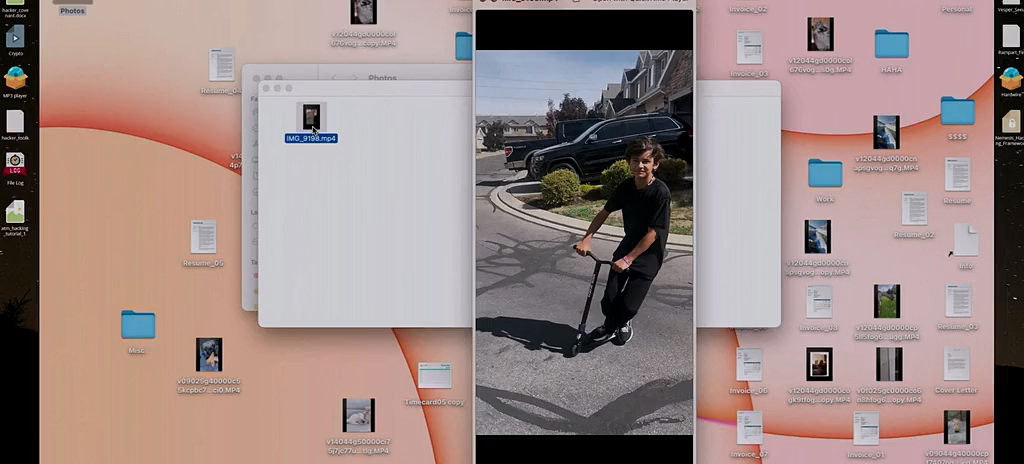This screenshot has height=464, width=1024.
Task: Open the HAHA folder
Action: coord(891,44)
